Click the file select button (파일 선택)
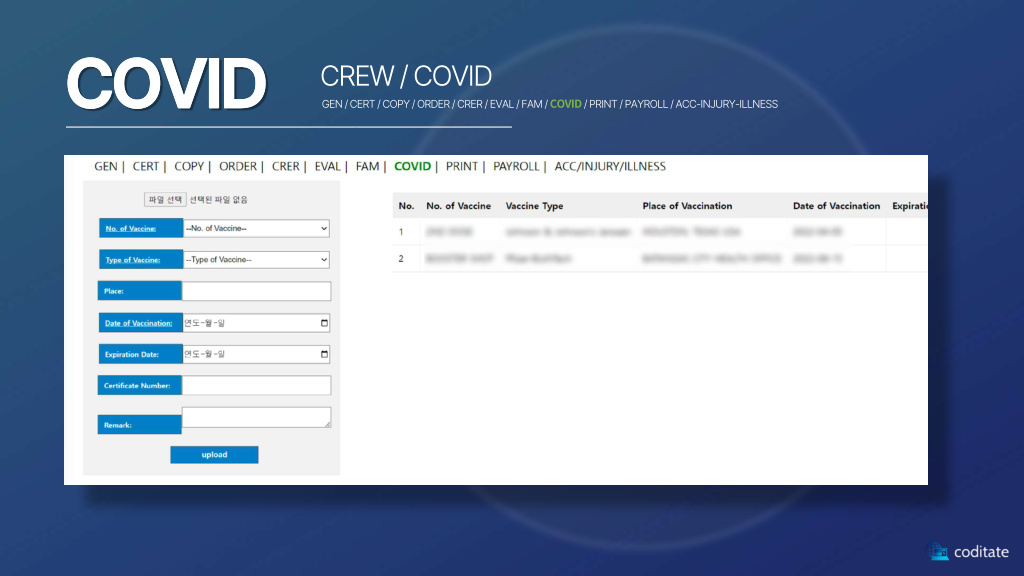The image size is (1024, 576). 165,200
